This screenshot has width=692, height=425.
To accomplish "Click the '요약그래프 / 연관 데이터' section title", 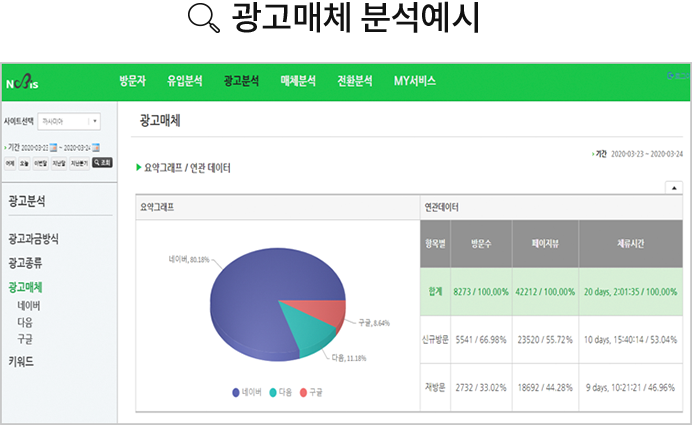I will click(187, 168).
